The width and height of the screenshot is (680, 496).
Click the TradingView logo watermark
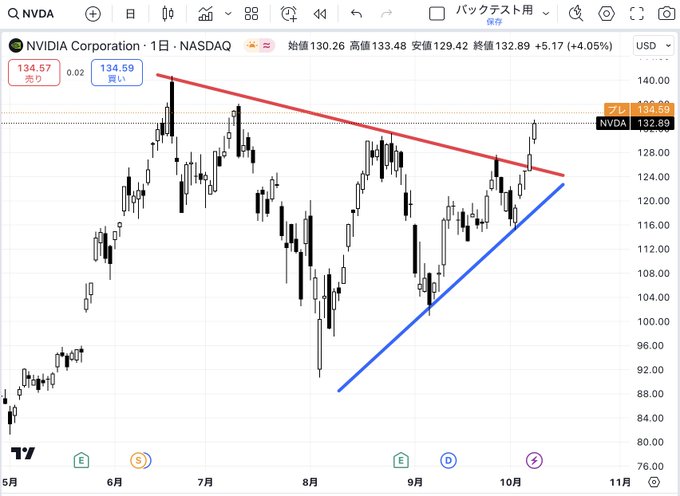point(23,453)
